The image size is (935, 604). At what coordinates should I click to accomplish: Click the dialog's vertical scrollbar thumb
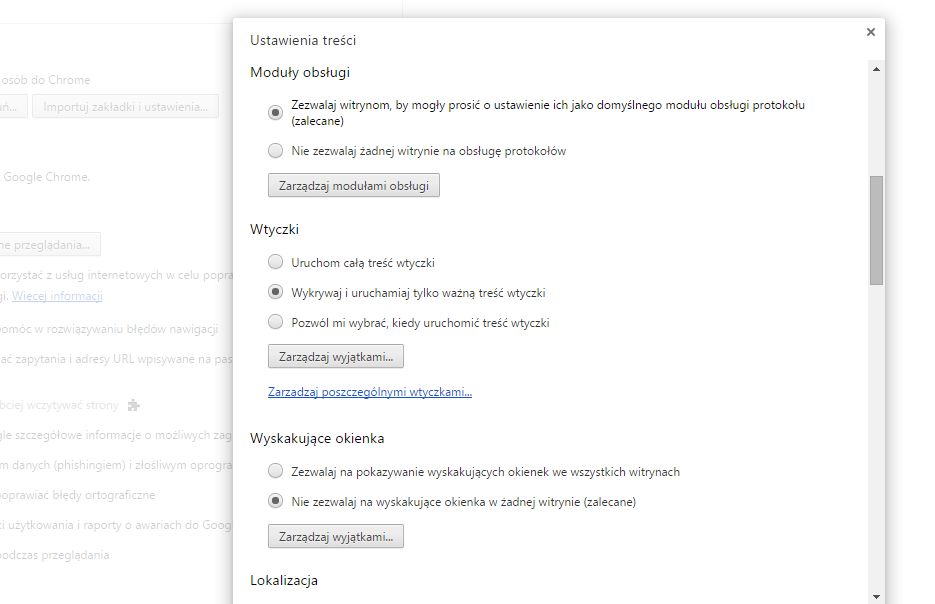[876, 230]
